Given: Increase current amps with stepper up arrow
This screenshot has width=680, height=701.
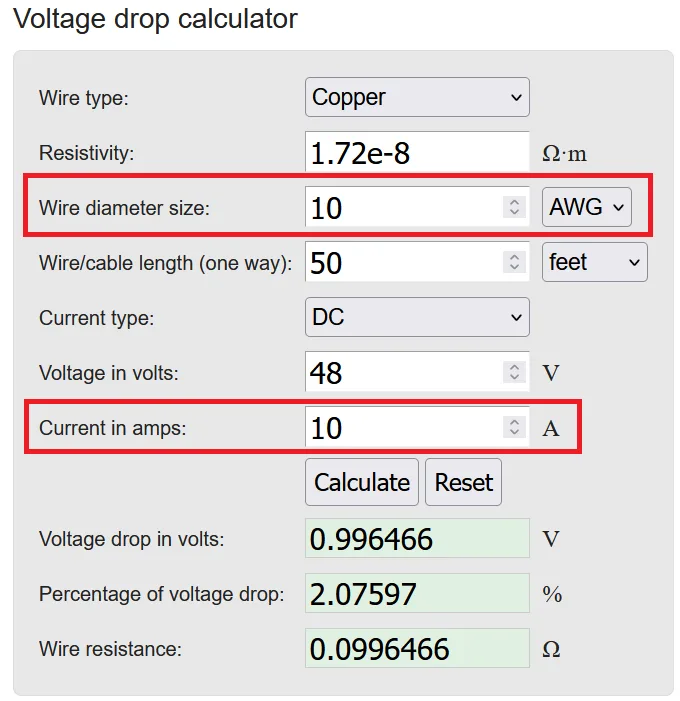Looking at the screenshot, I should tap(514, 421).
